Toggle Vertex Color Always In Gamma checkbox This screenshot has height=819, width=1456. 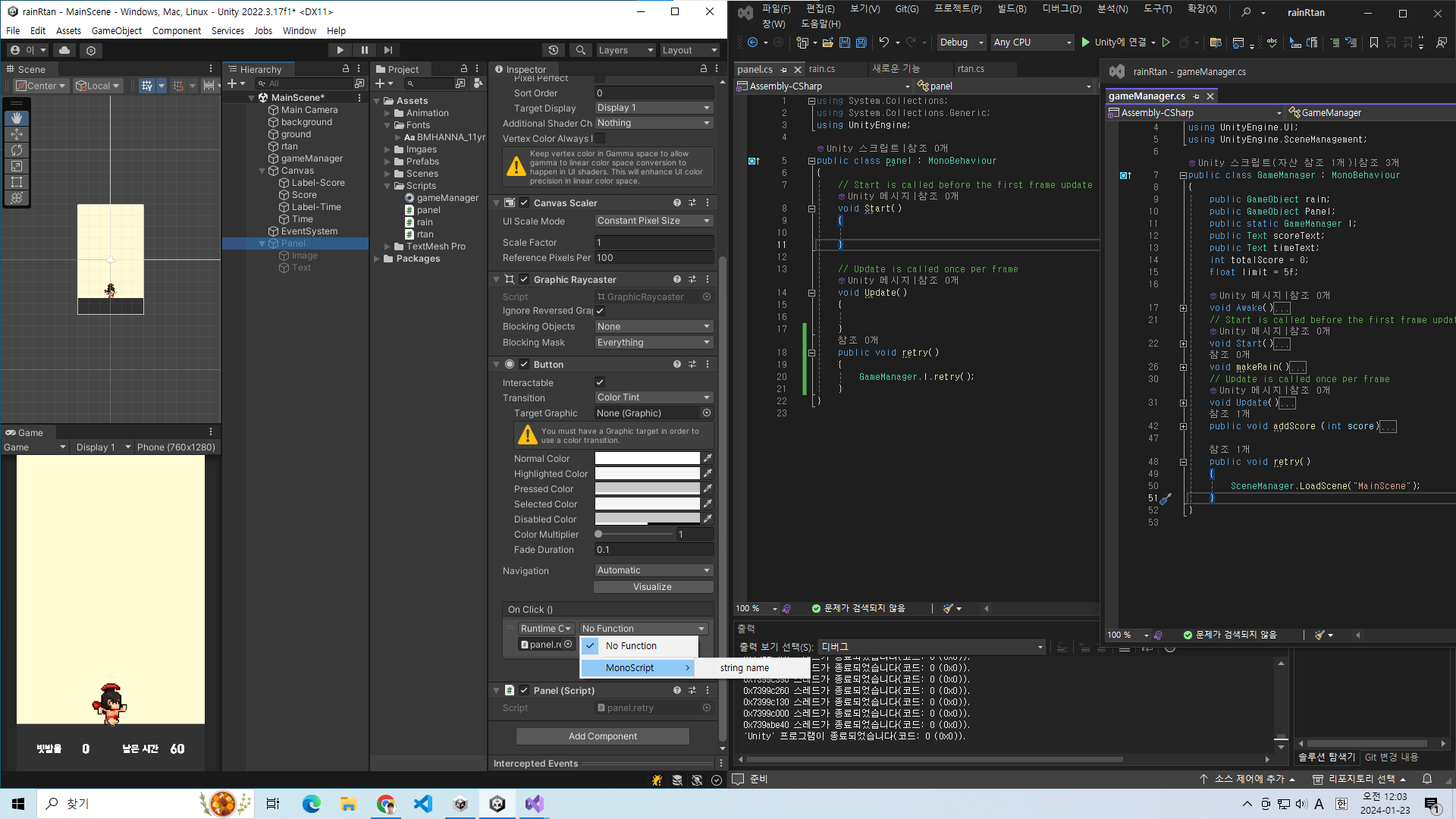[600, 138]
